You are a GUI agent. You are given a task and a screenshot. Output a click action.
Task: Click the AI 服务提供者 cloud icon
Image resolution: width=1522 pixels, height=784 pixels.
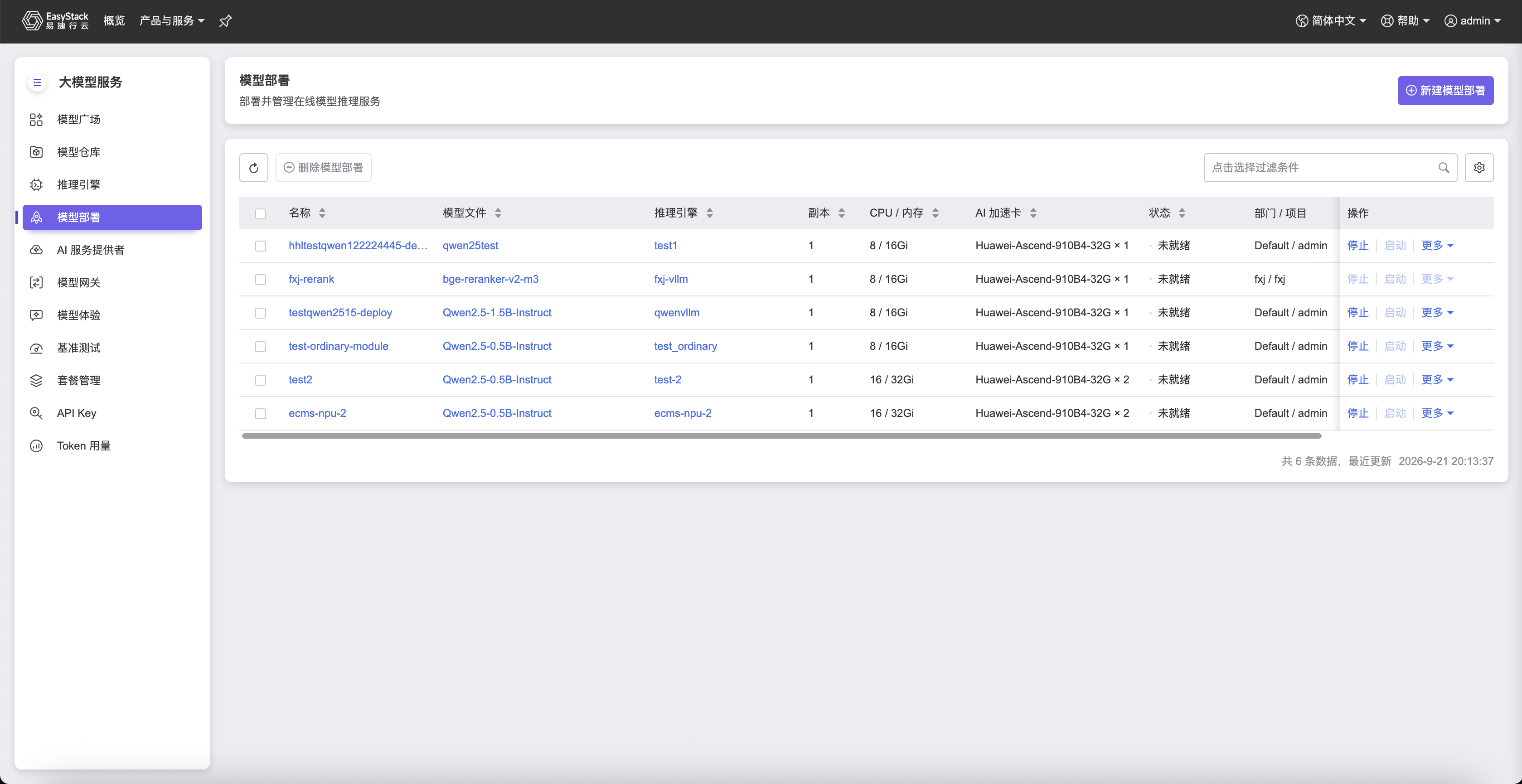36,250
